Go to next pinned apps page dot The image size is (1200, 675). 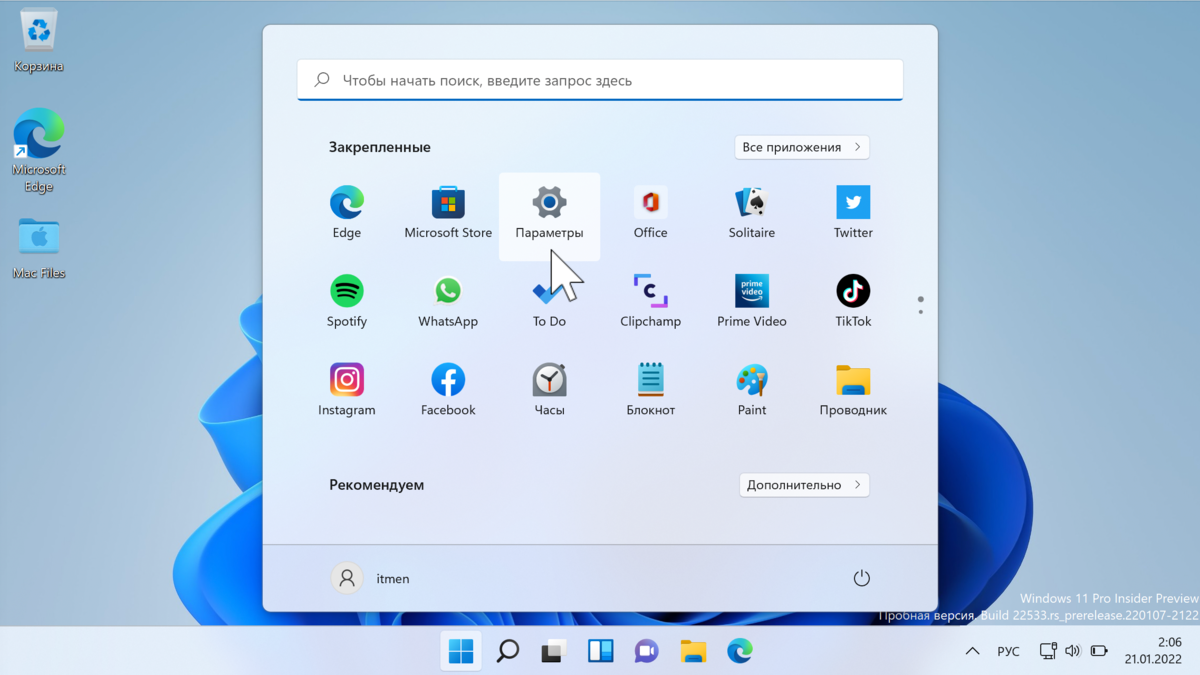tap(921, 312)
